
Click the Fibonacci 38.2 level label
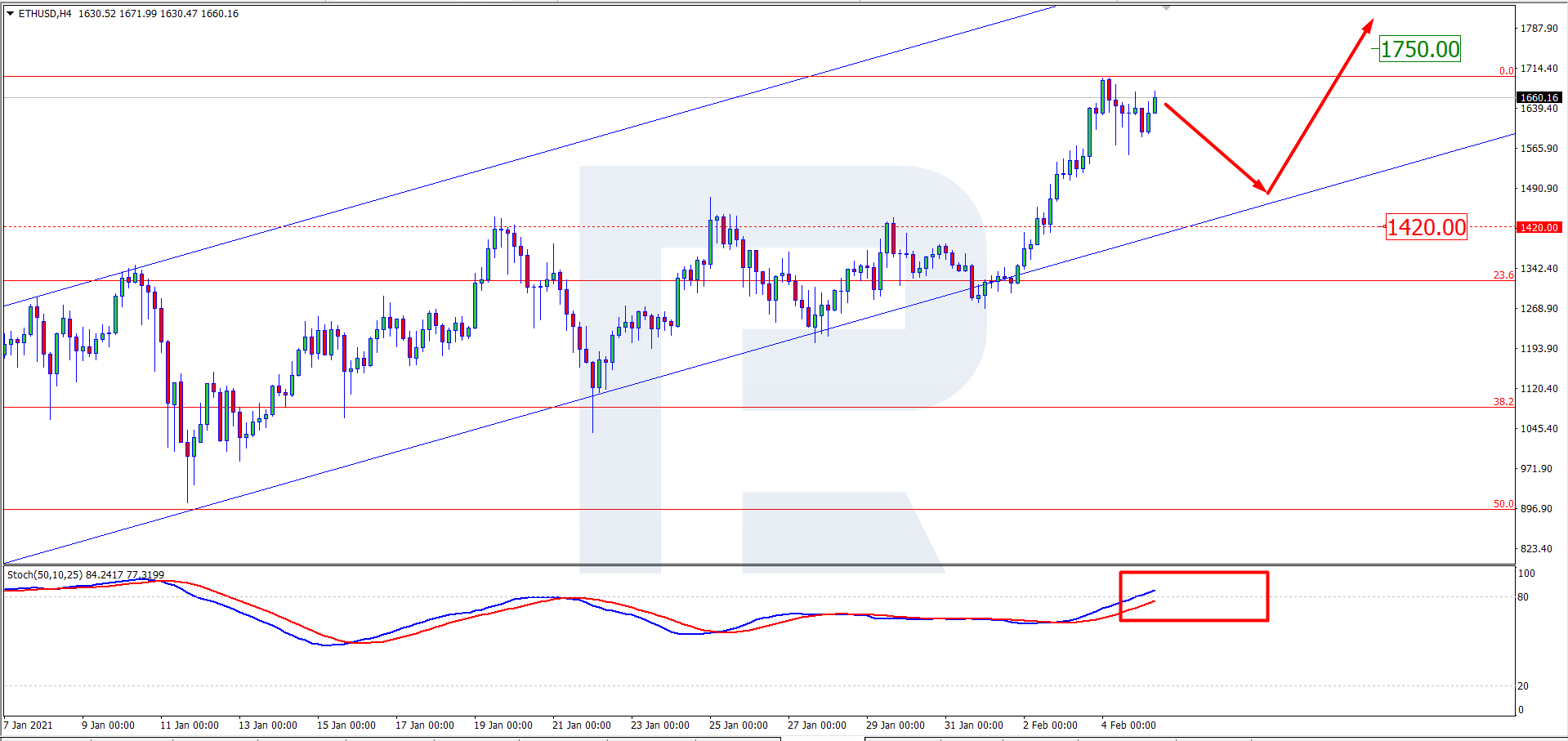click(1503, 402)
